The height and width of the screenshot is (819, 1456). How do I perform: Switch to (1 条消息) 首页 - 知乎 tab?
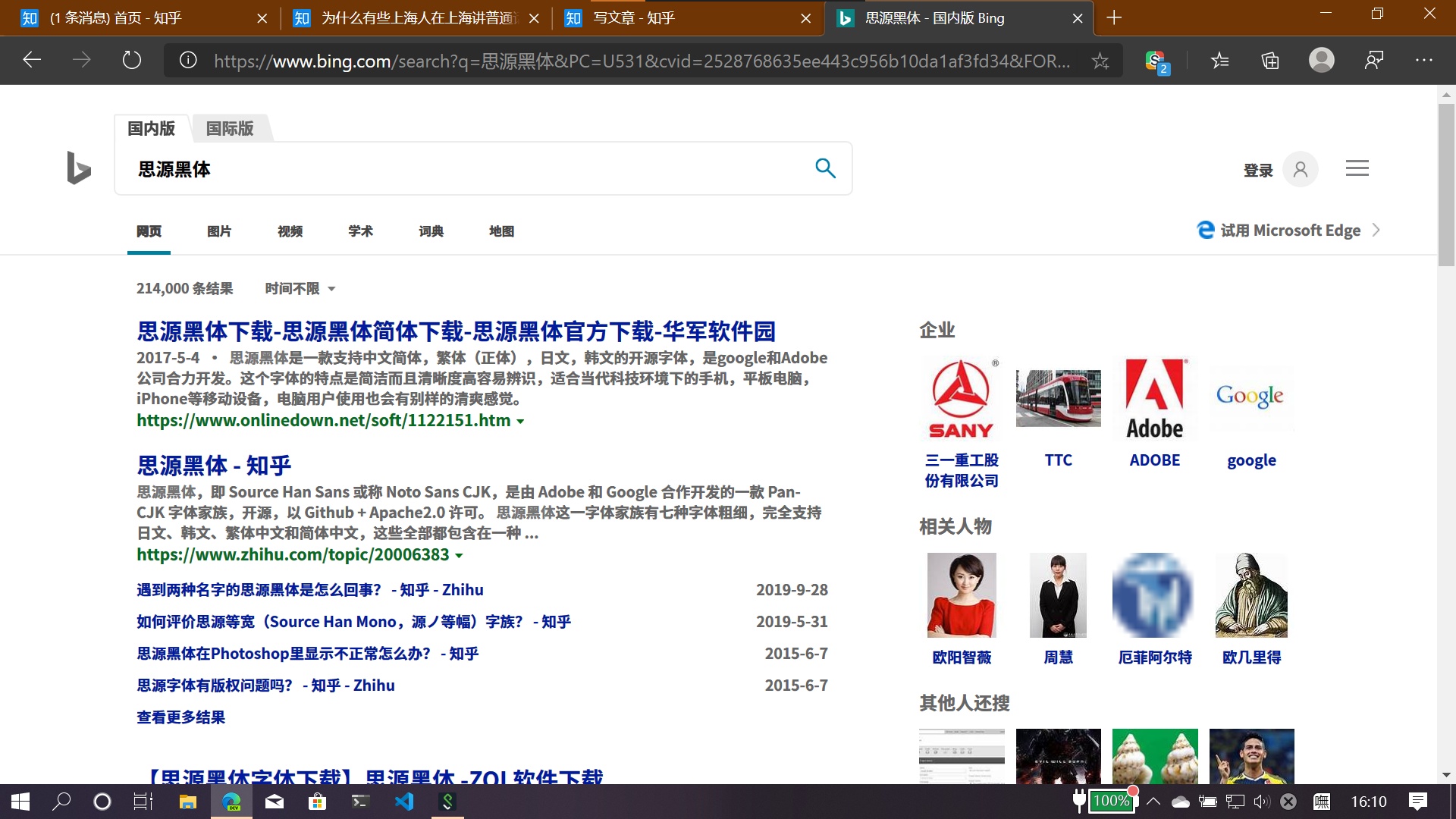pyautogui.click(x=143, y=18)
